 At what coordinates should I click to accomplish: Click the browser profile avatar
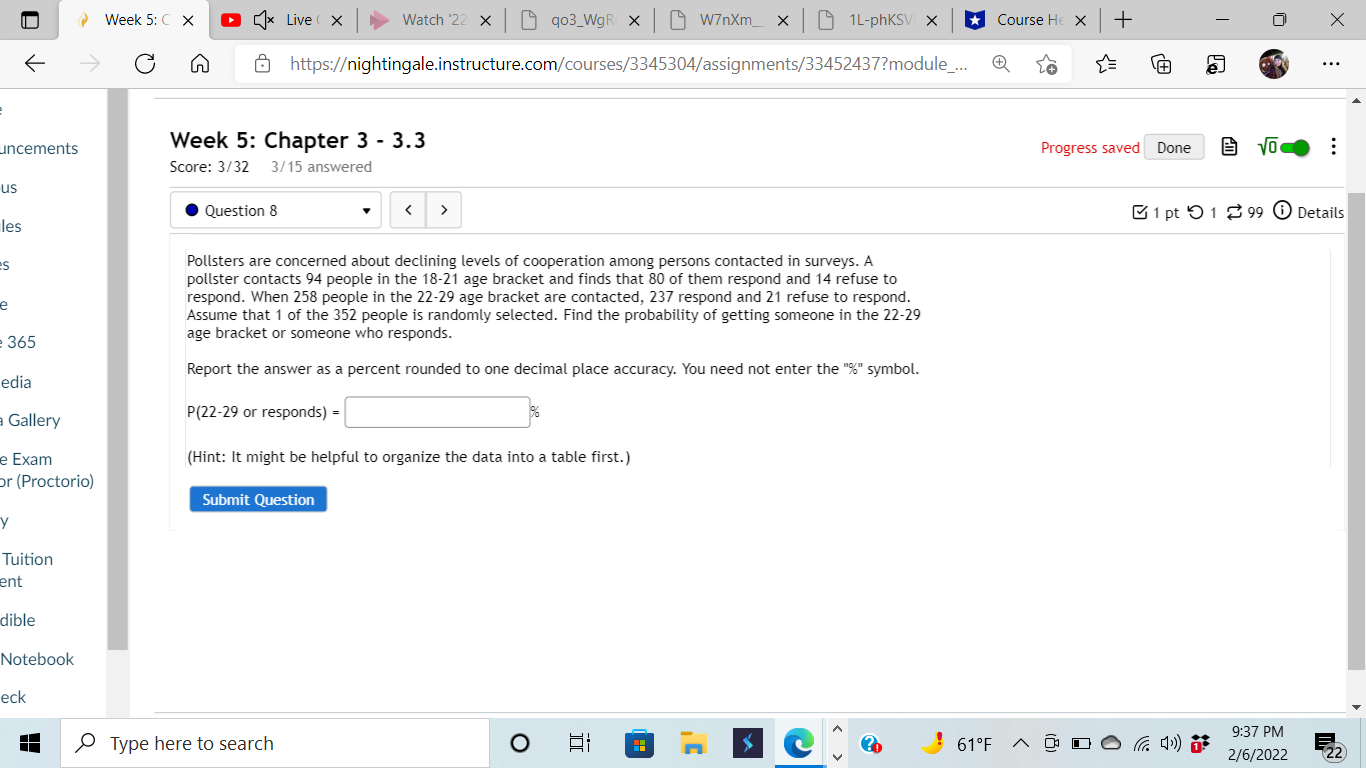coord(1273,65)
